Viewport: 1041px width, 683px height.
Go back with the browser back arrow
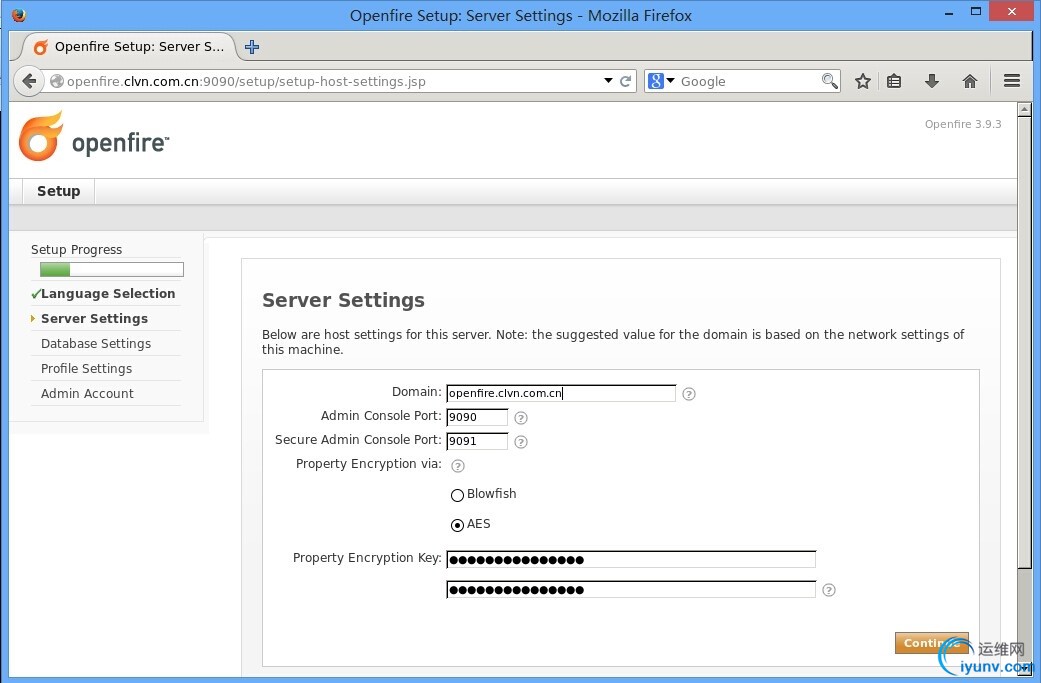[x=29, y=81]
